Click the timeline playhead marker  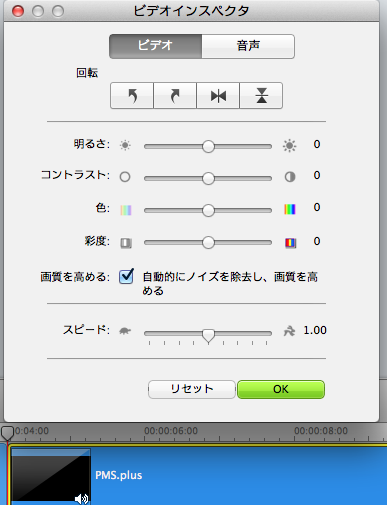[x=7, y=433]
